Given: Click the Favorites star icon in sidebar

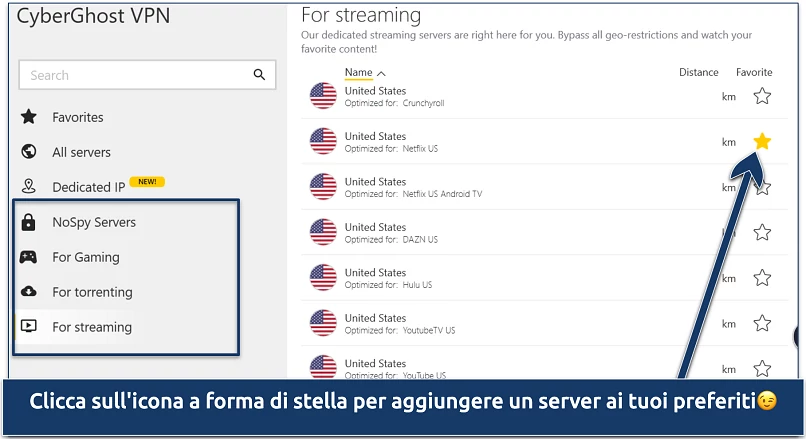Looking at the screenshot, I should 29,117.
